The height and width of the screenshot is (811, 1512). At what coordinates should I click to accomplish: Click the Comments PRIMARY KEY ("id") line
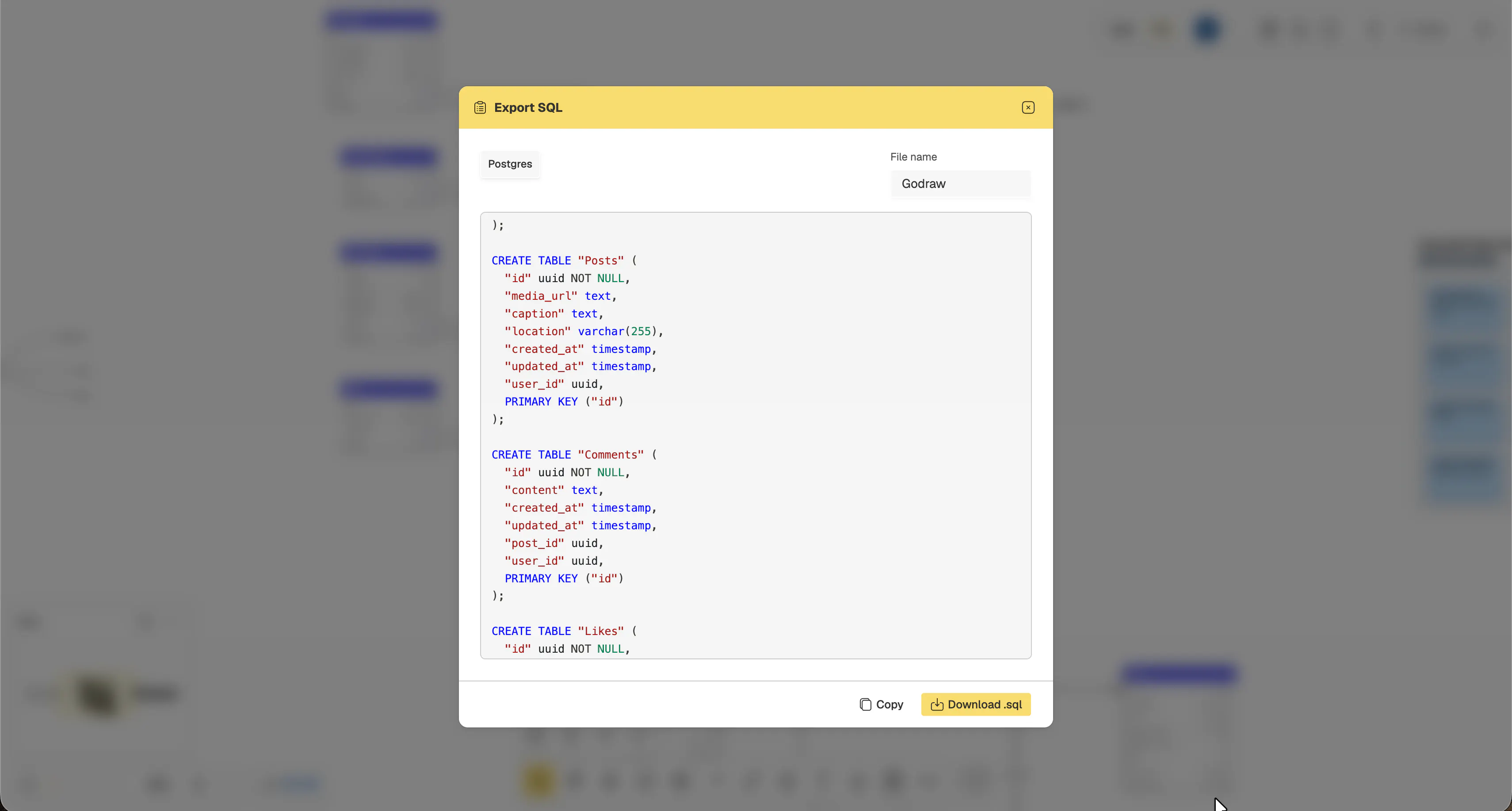click(x=564, y=578)
